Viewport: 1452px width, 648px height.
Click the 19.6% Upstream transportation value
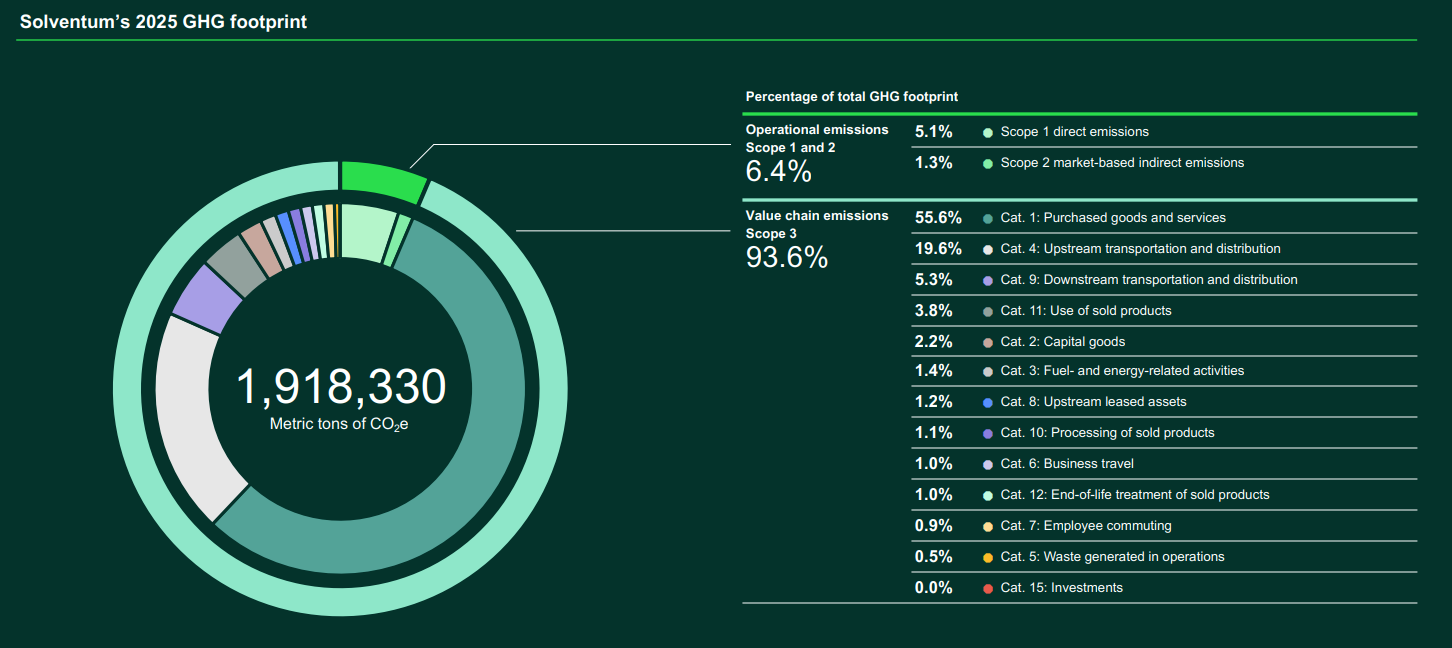[938, 249]
